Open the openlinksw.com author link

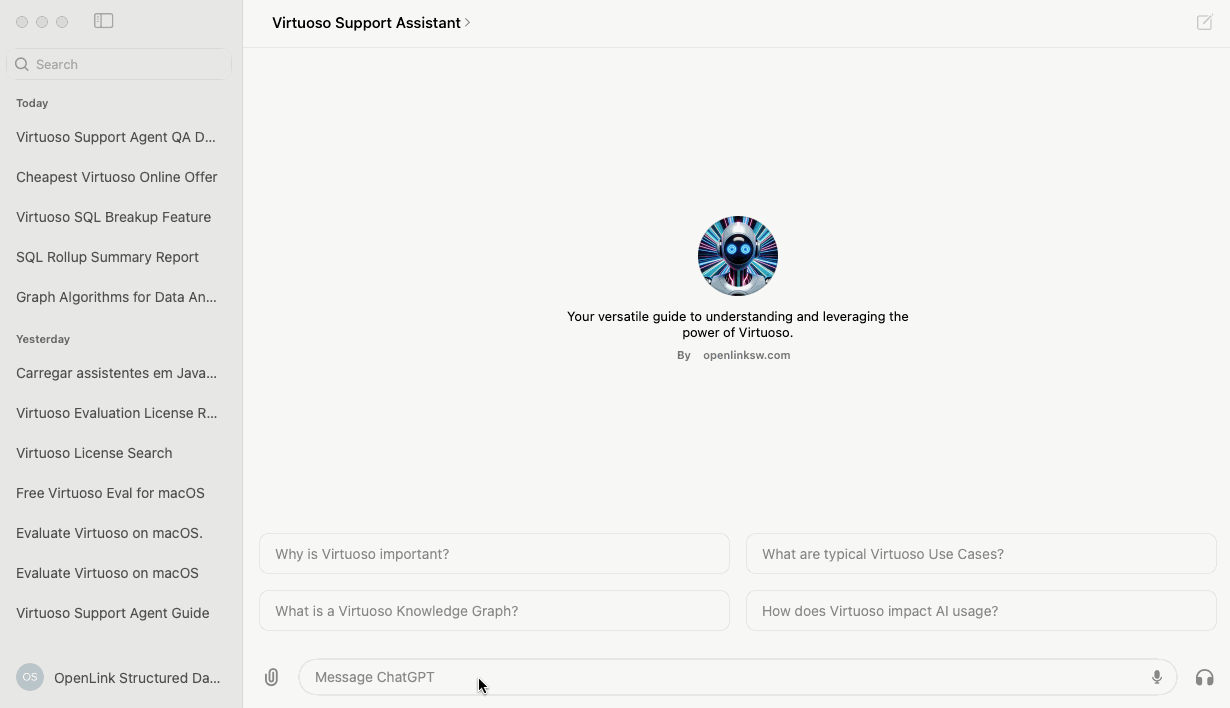[x=746, y=355]
